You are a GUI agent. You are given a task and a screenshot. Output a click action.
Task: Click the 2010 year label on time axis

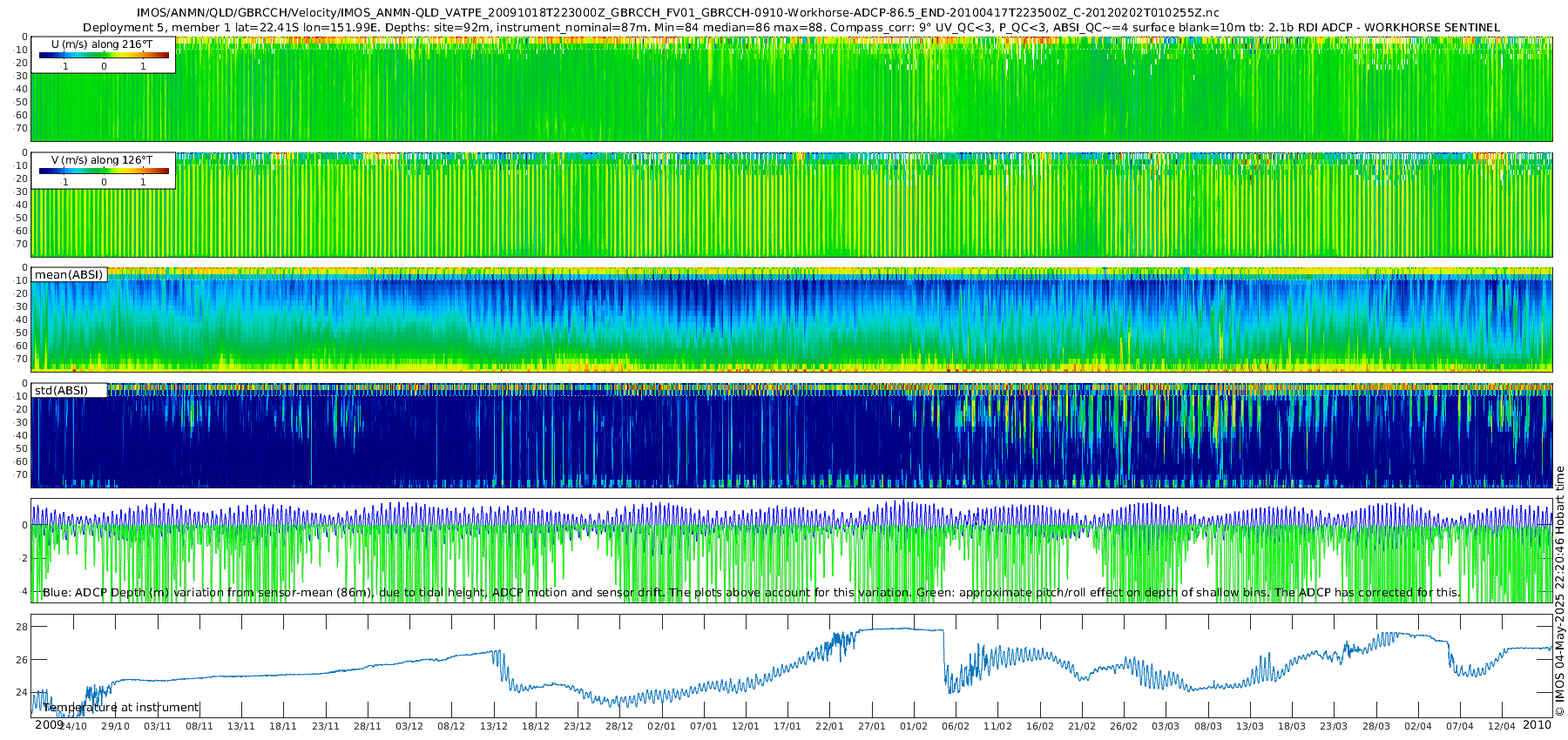[1537, 724]
